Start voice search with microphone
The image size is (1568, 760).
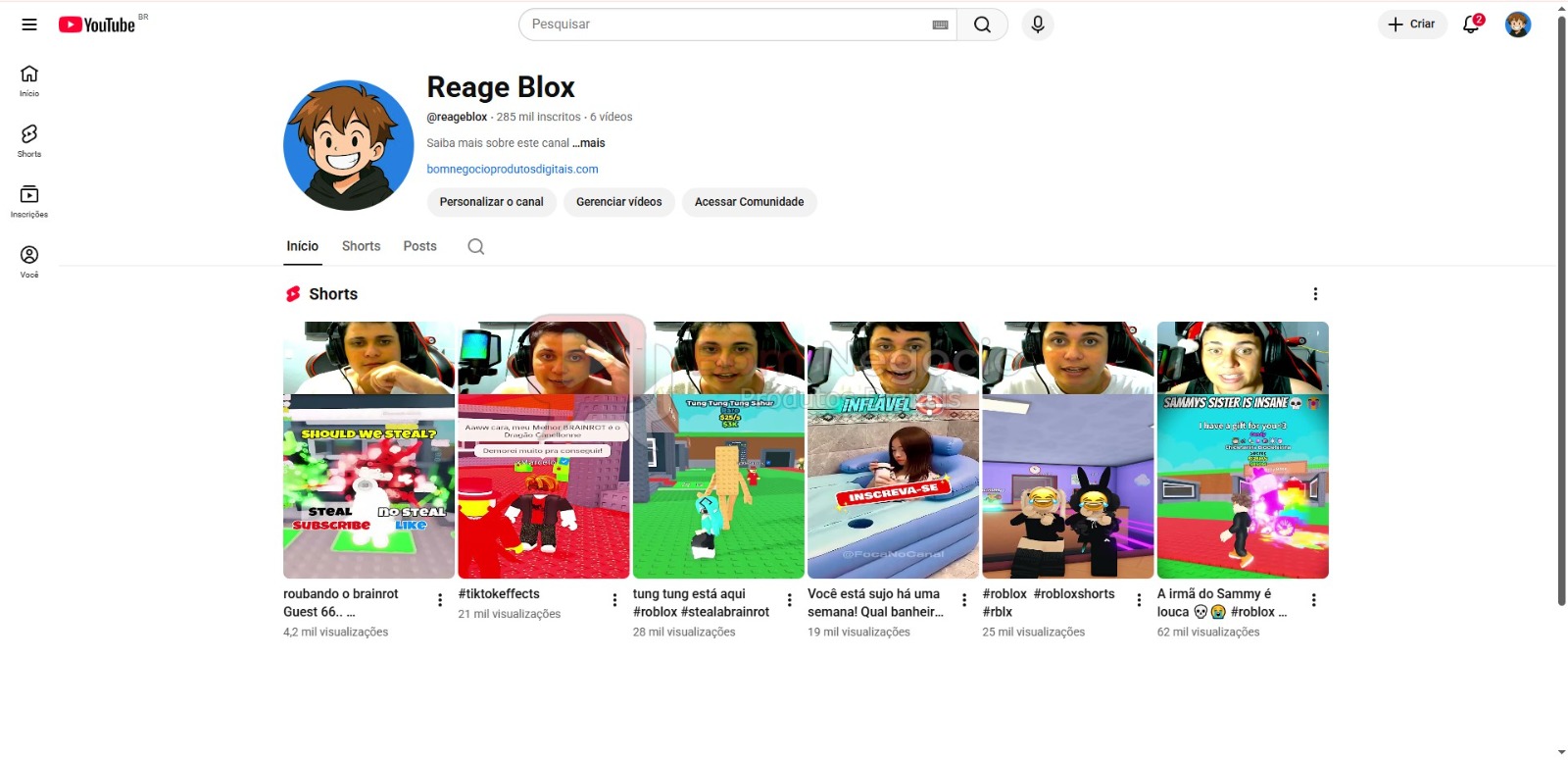tap(1038, 25)
